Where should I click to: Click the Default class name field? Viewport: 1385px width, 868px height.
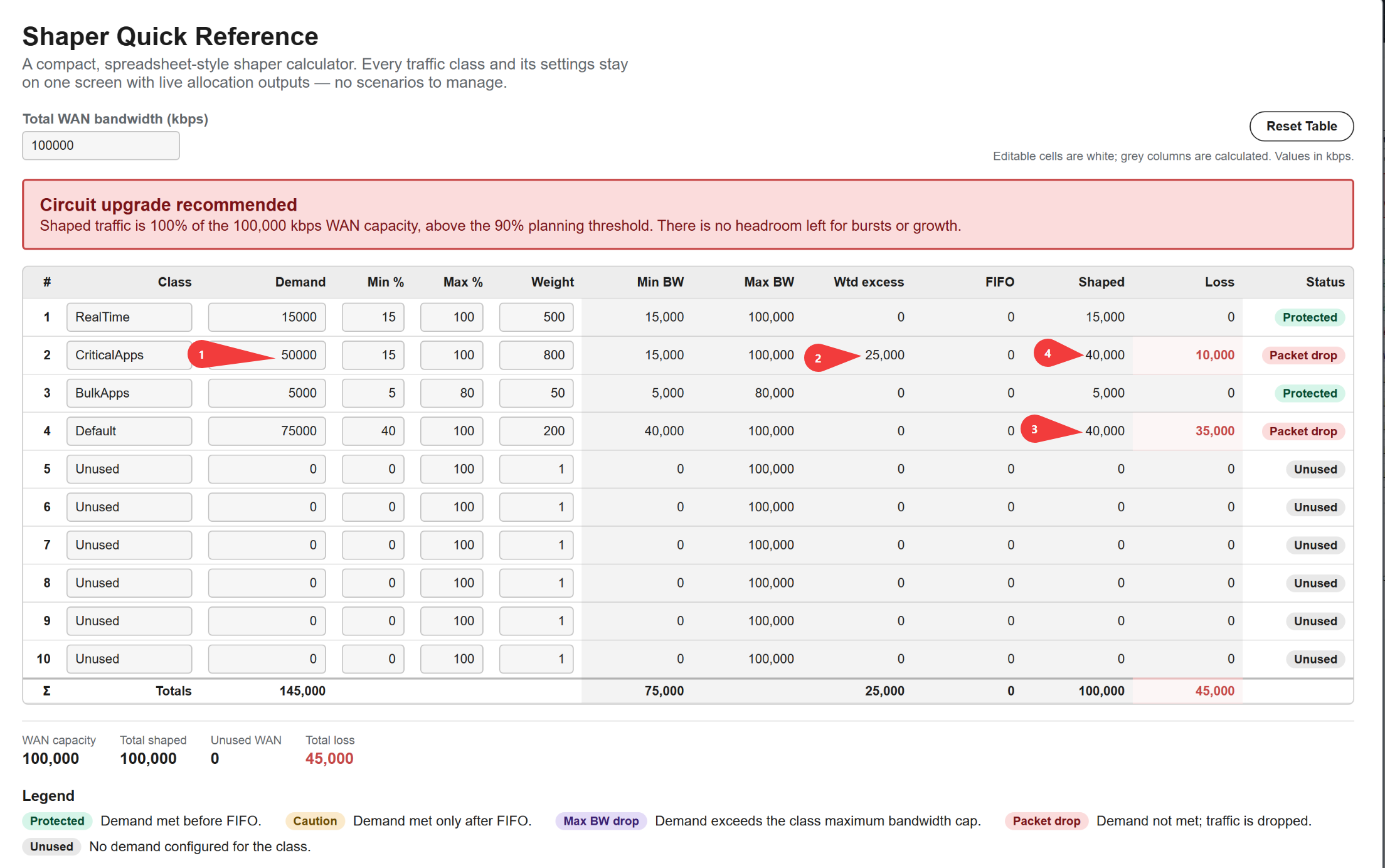pyautogui.click(x=129, y=431)
